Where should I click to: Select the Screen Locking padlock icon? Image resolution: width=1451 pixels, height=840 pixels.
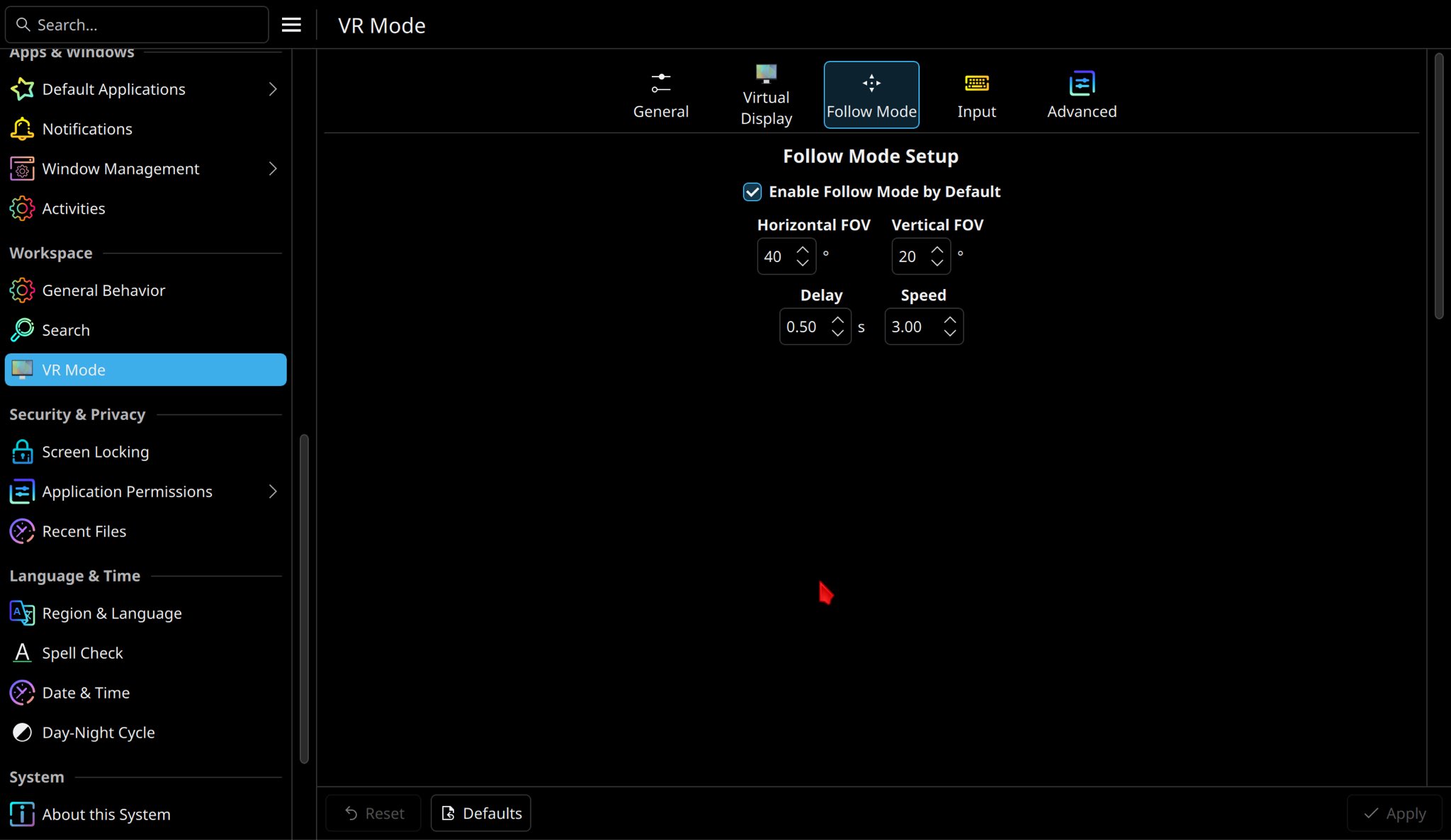pos(22,452)
